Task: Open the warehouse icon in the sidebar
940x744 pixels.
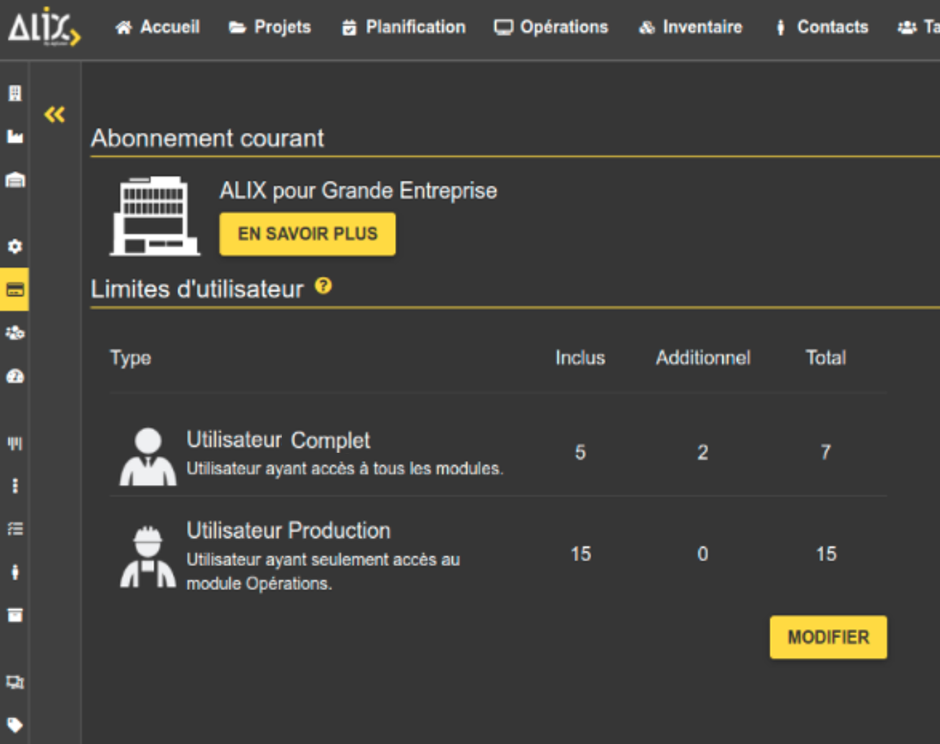Action: [x=15, y=179]
